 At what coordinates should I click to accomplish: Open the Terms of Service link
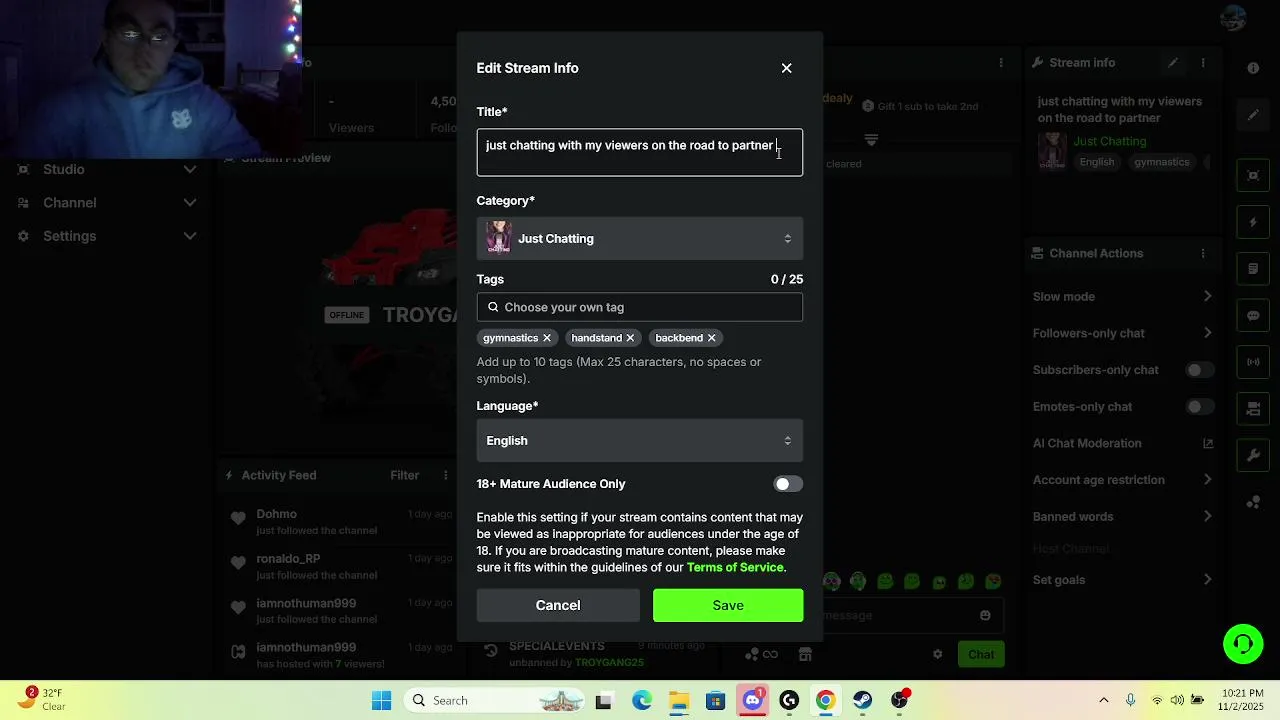pos(735,567)
